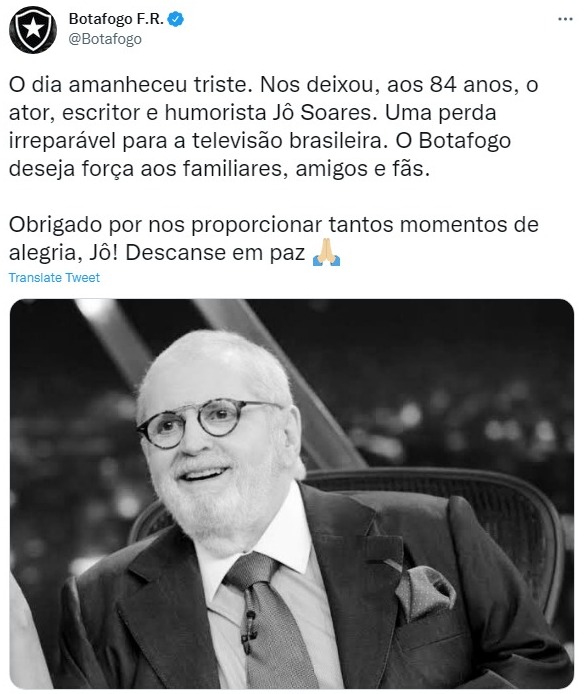Open the Botafogo F.R. display name
The image size is (586, 694).
point(116,19)
